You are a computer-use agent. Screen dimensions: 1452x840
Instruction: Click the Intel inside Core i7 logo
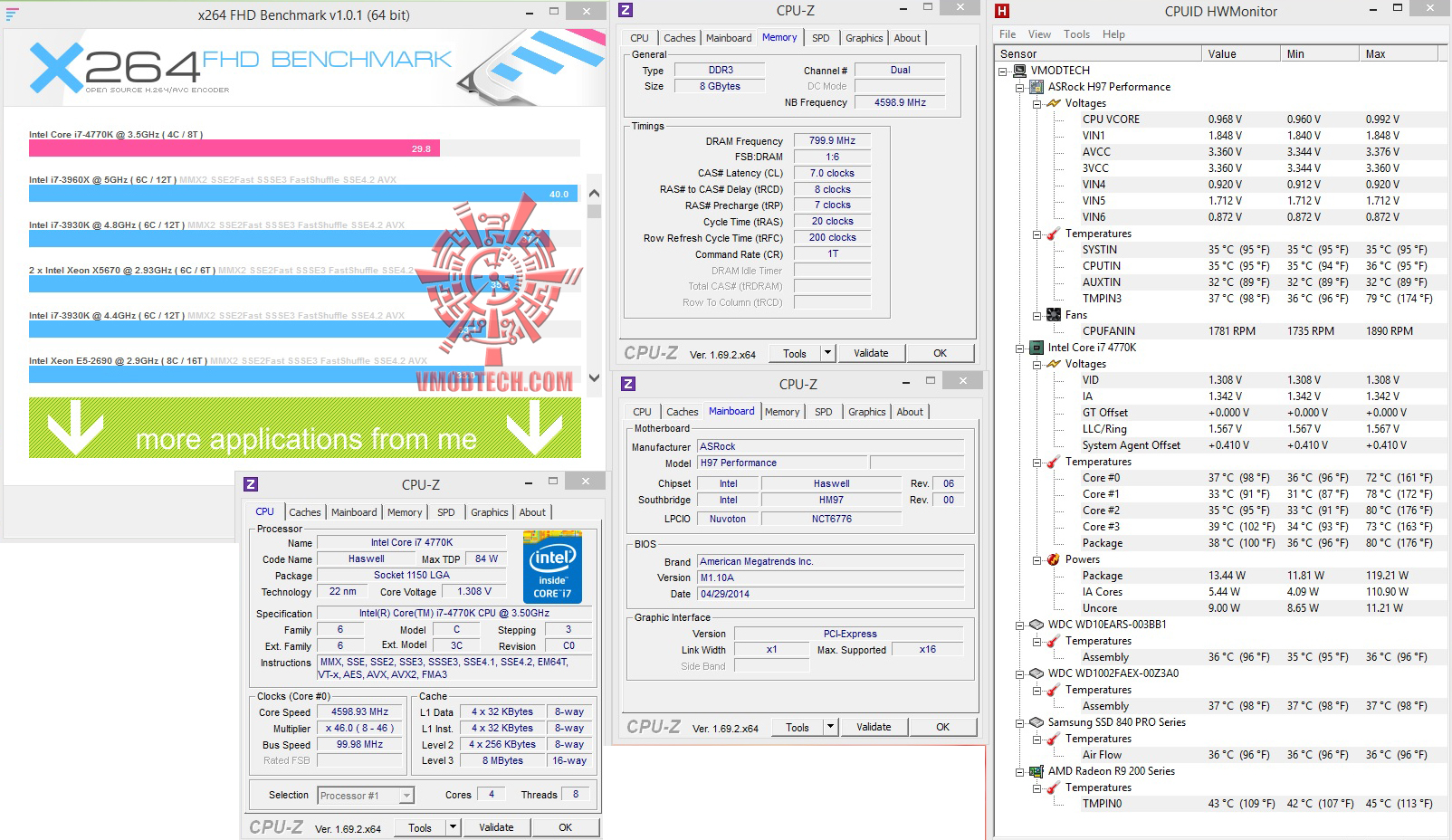click(x=552, y=568)
